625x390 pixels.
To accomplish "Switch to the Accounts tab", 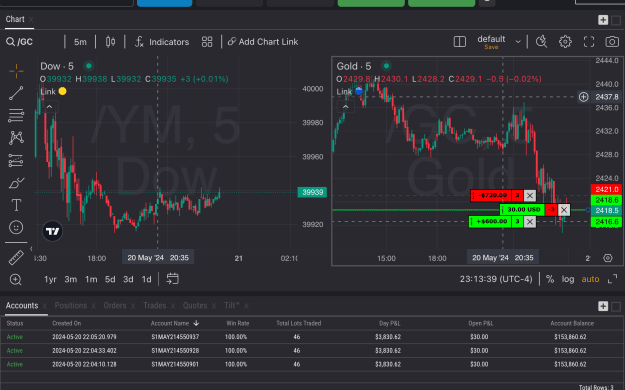I will pos(22,306).
